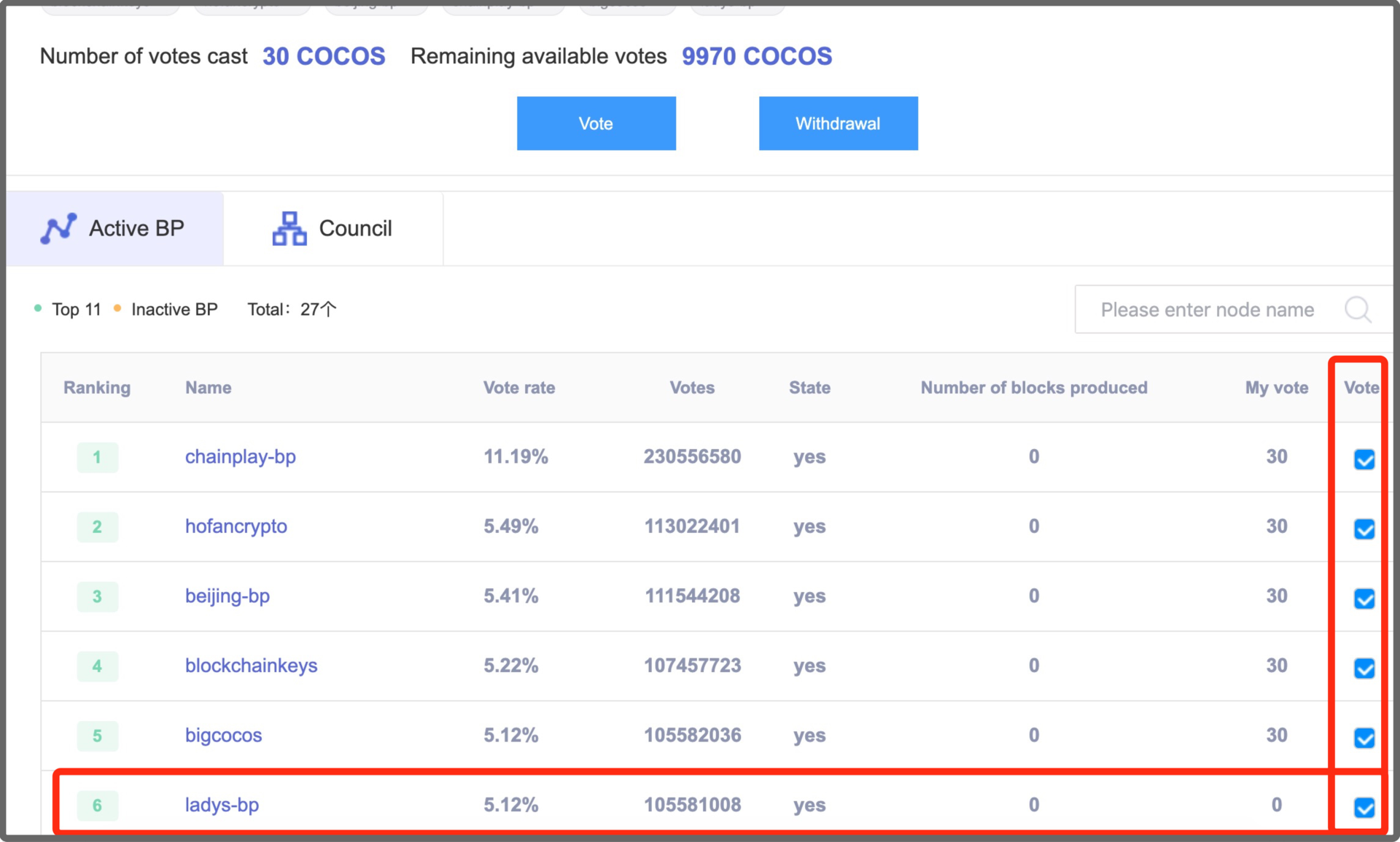Click the search magnifier icon
Viewport: 1400px width, 842px height.
coord(1357,310)
